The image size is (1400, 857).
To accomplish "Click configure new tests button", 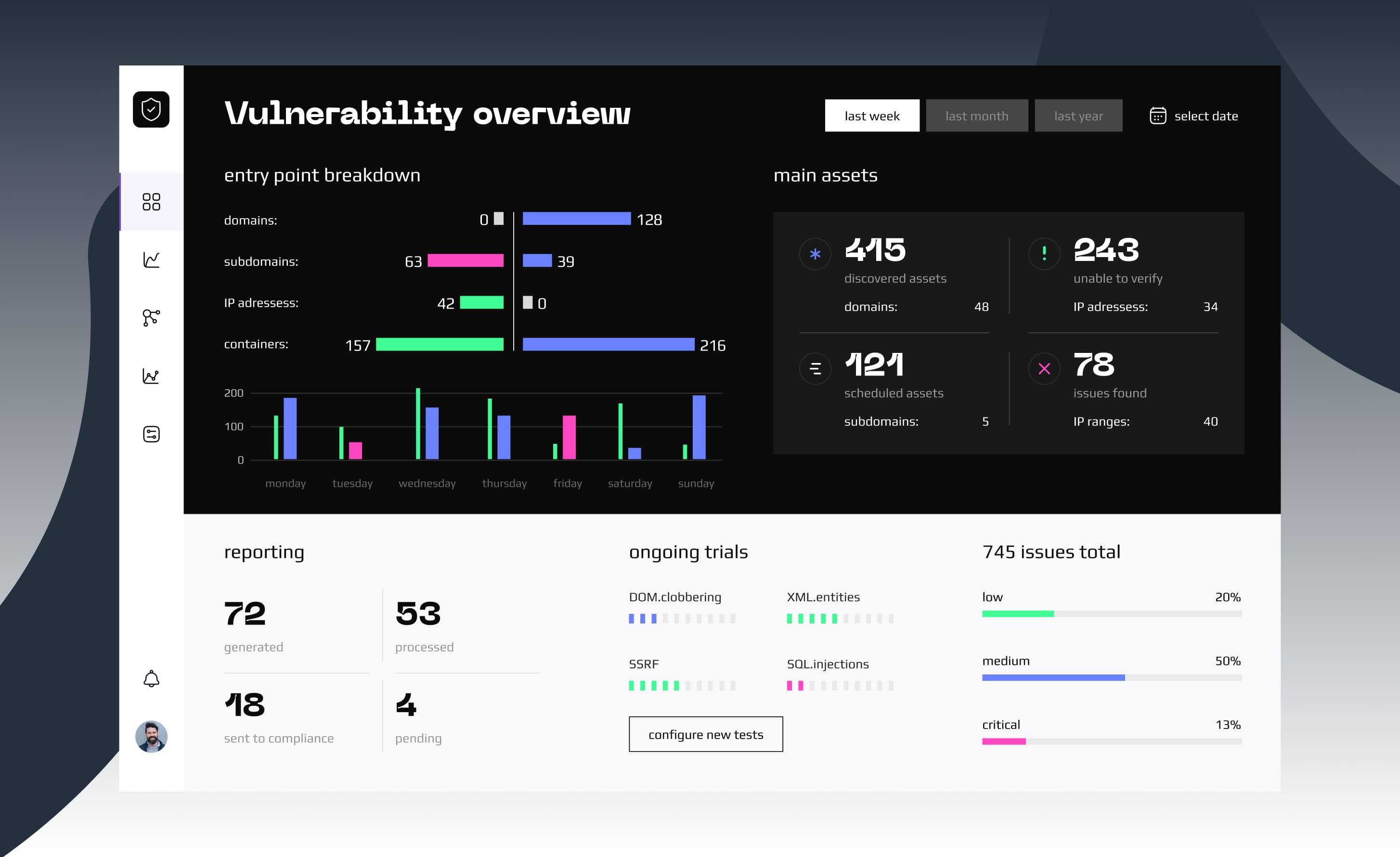I will (705, 734).
